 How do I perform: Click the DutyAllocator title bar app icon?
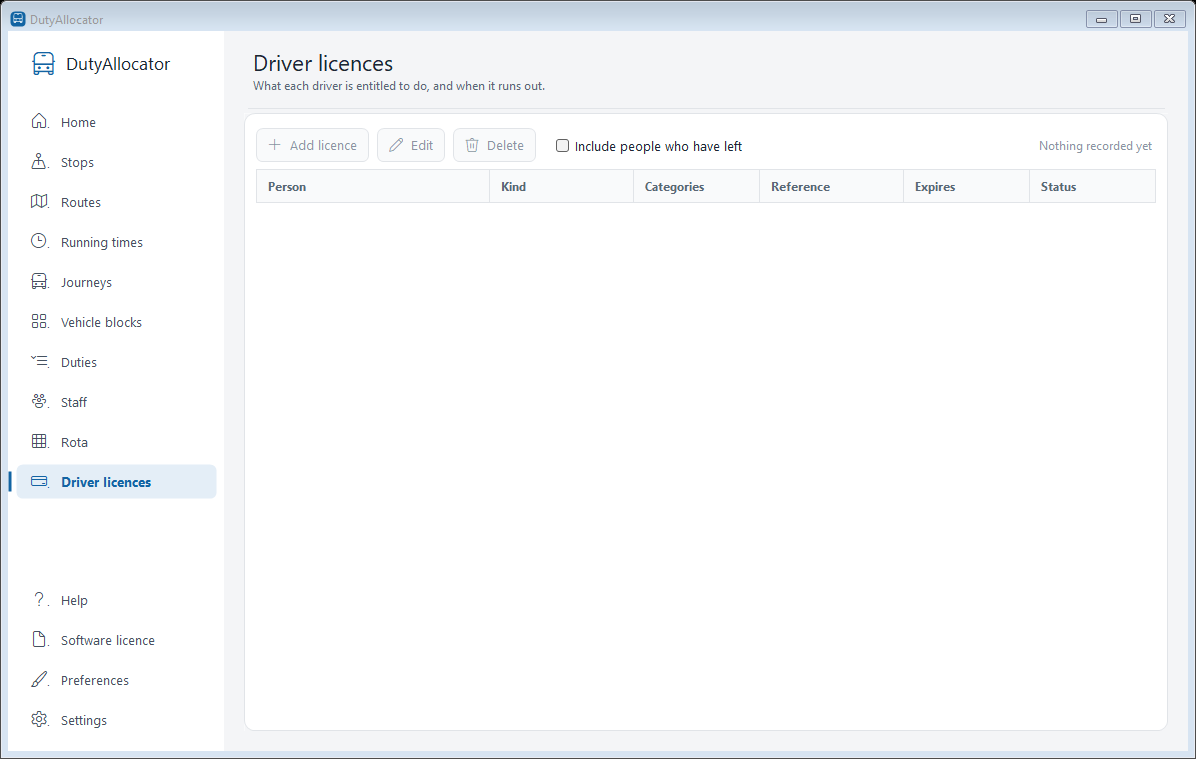(18, 19)
